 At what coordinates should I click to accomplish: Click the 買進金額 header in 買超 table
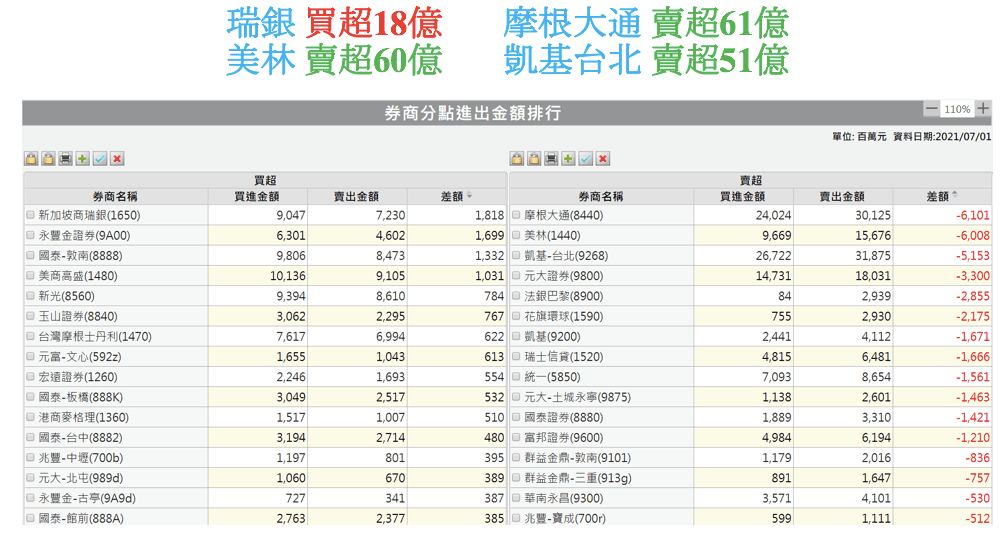(x=256, y=197)
